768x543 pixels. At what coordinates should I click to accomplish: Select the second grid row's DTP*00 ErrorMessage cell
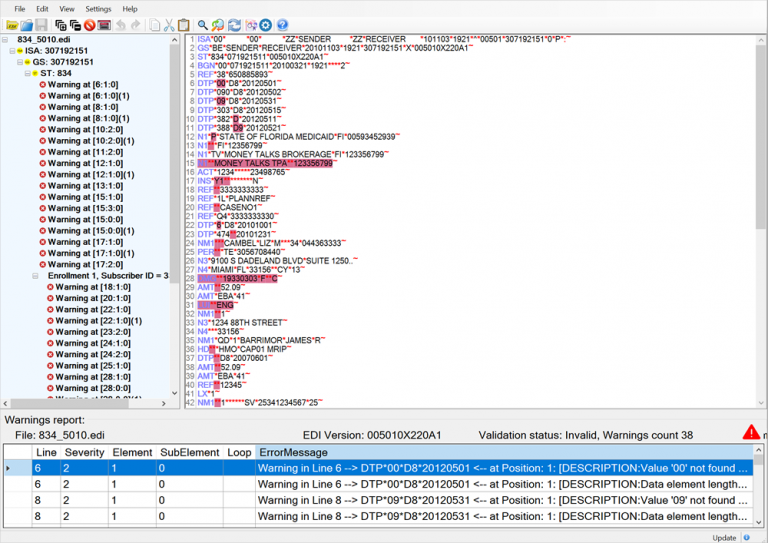click(x=504, y=484)
